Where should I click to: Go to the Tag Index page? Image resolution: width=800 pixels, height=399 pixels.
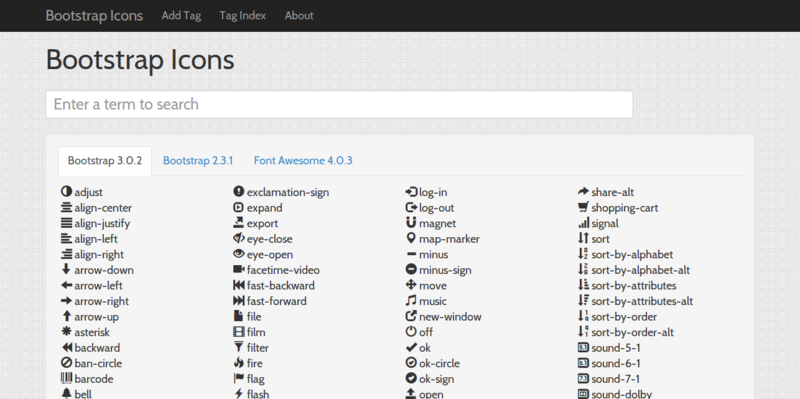(x=243, y=15)
